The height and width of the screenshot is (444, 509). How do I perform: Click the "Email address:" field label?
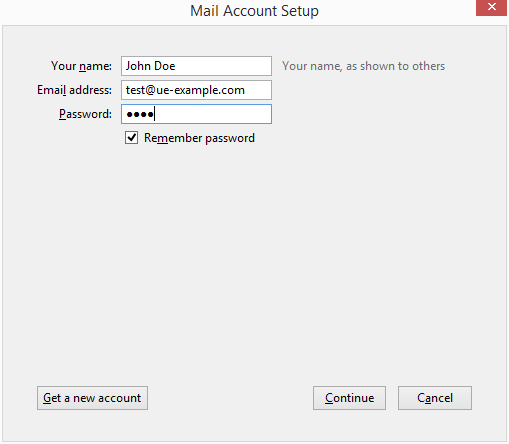point(74,90)
